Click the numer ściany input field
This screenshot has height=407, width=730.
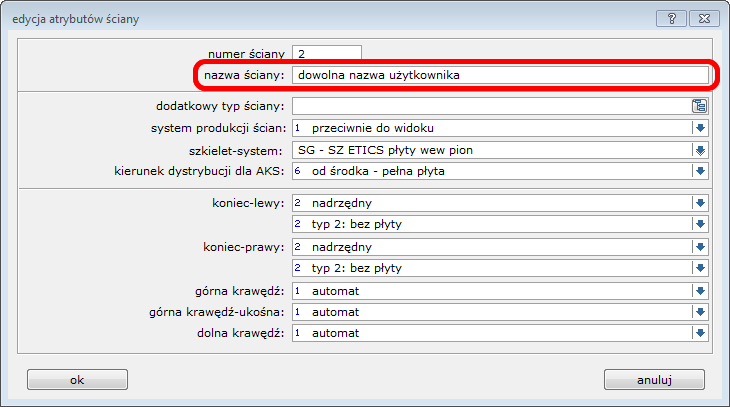pyautogui.click(x=326, y=53)
